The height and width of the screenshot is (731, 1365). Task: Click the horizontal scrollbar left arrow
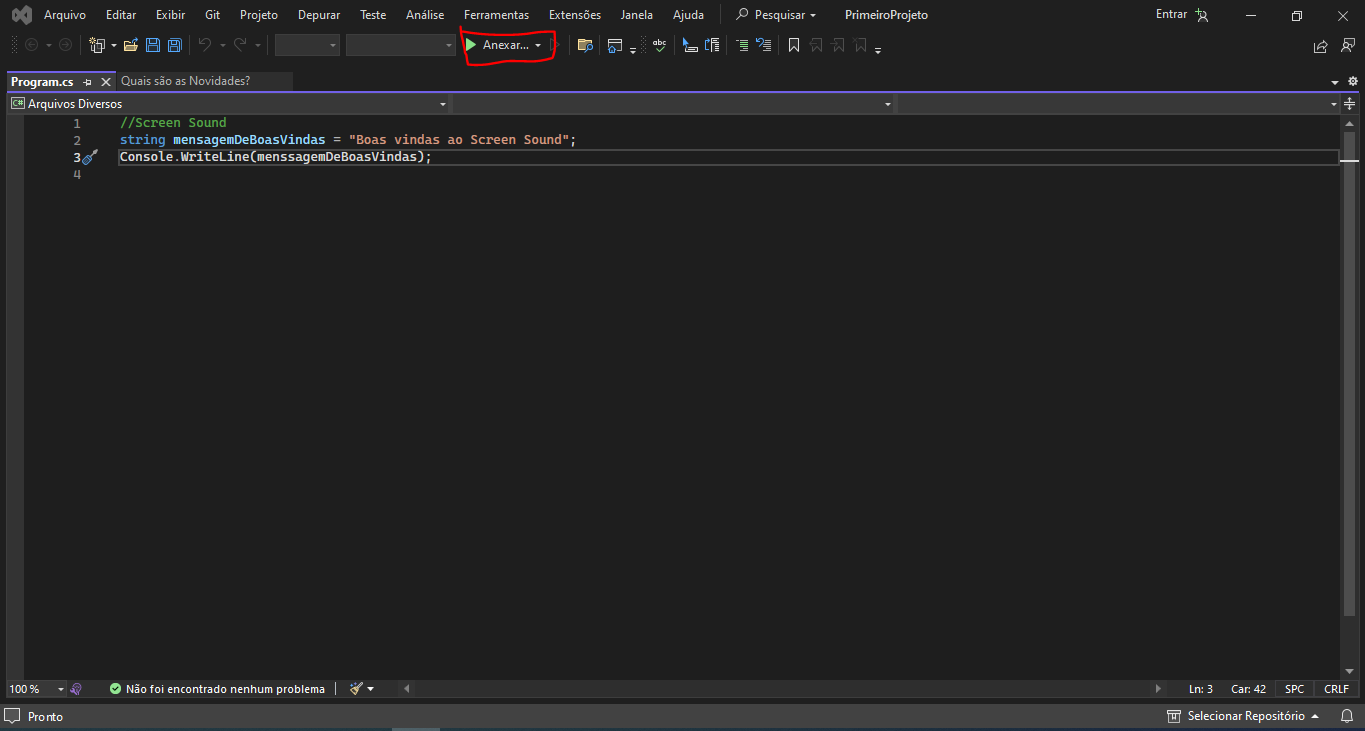coord(406,689)
